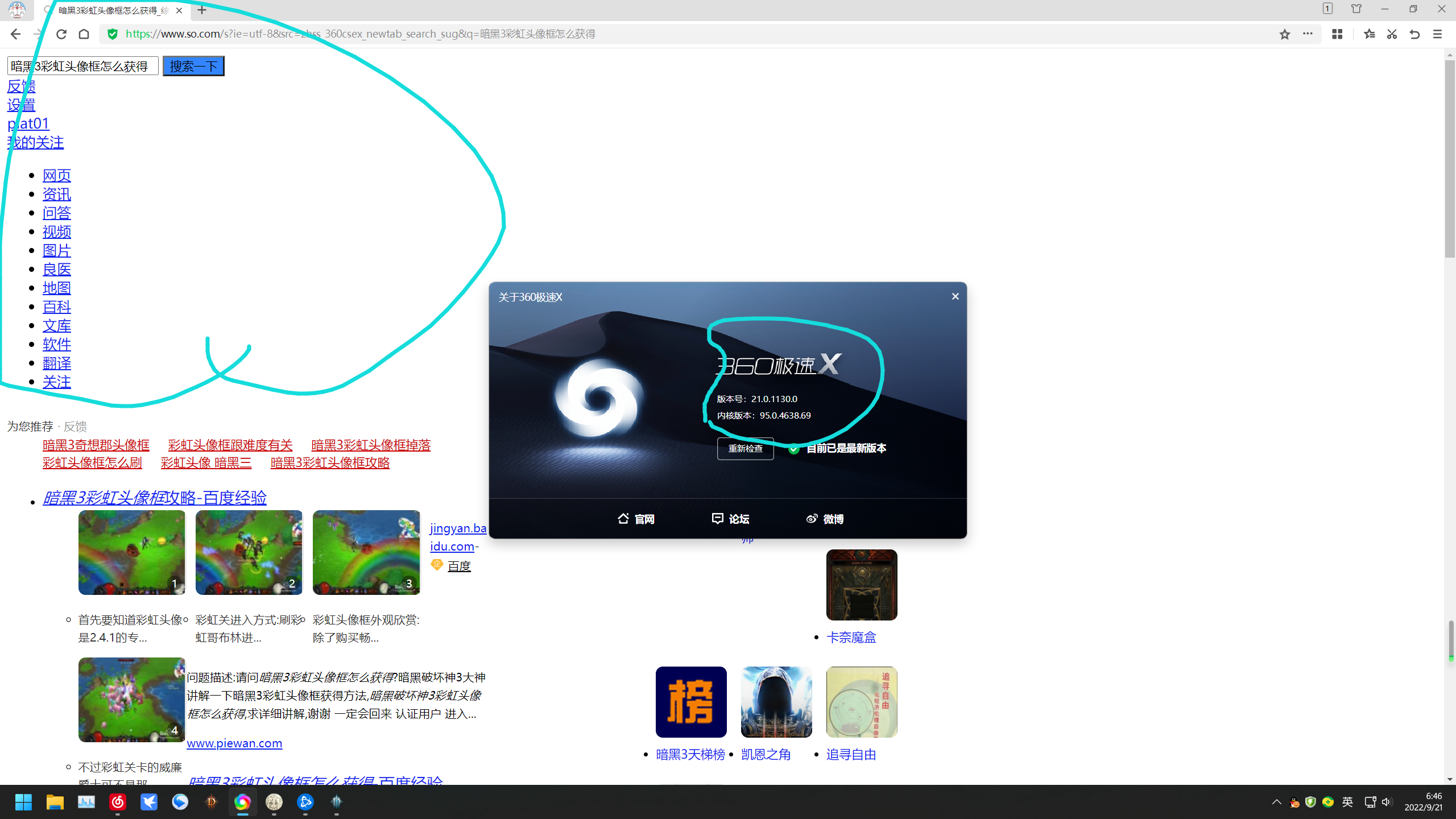Open the extensions grid panel
This screenshot has width=1456, height=819.
click(x=1337, y=34)
